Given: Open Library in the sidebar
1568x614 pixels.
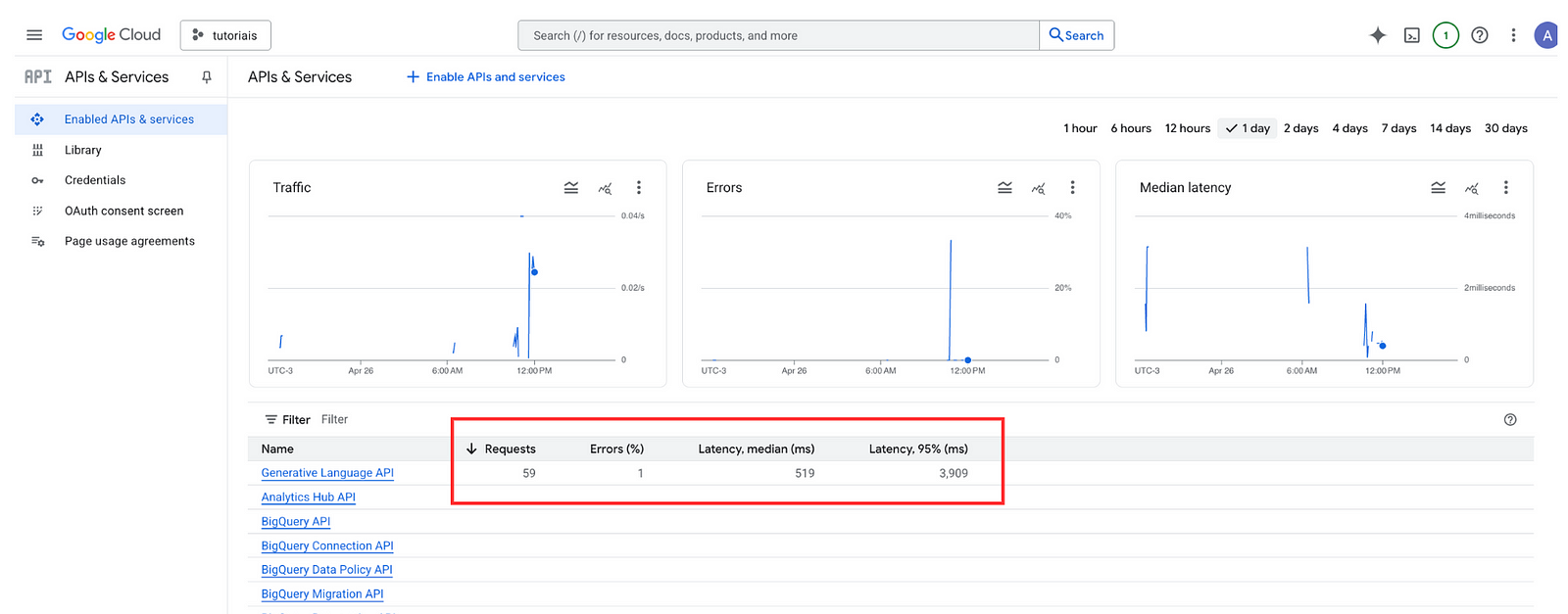Looking at the screenshot, I should tap(83, 150).
